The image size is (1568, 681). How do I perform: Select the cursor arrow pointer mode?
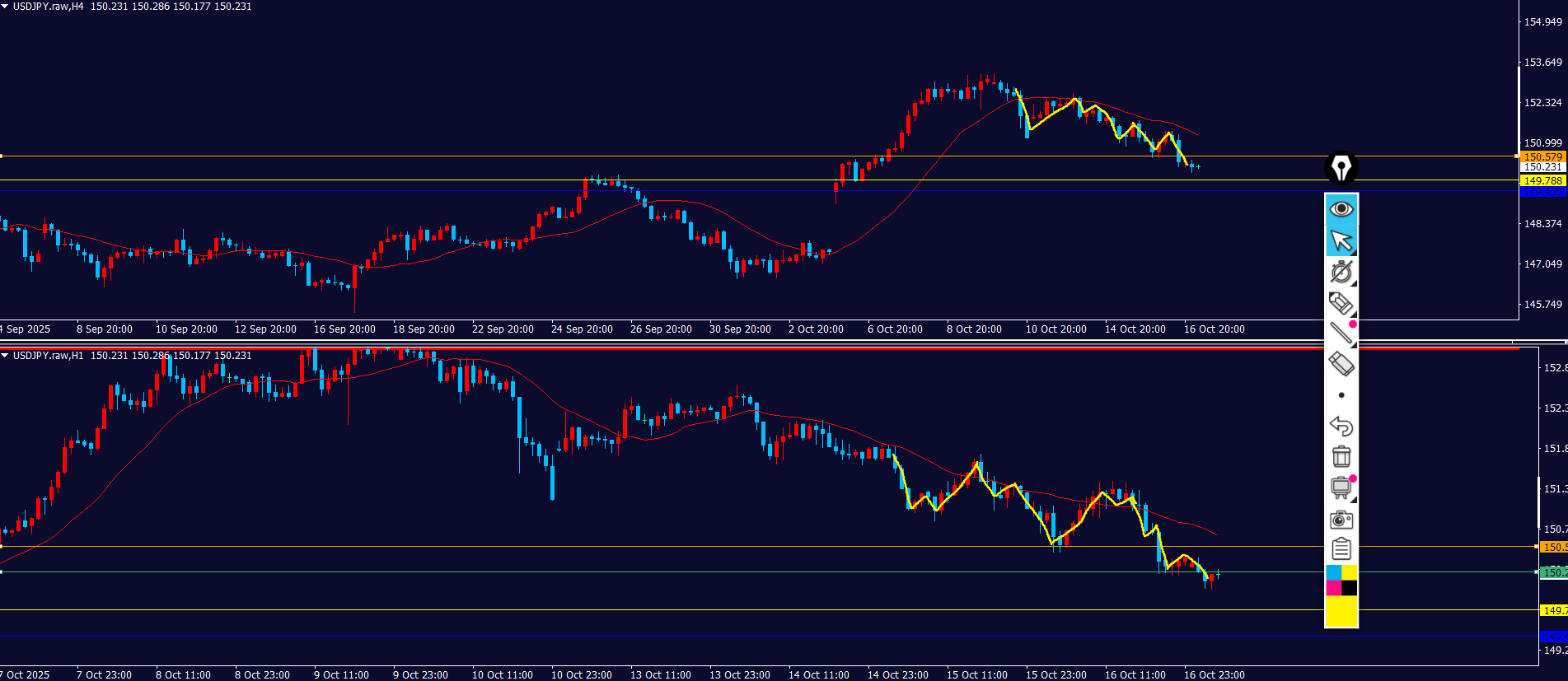pos(1341,240)
